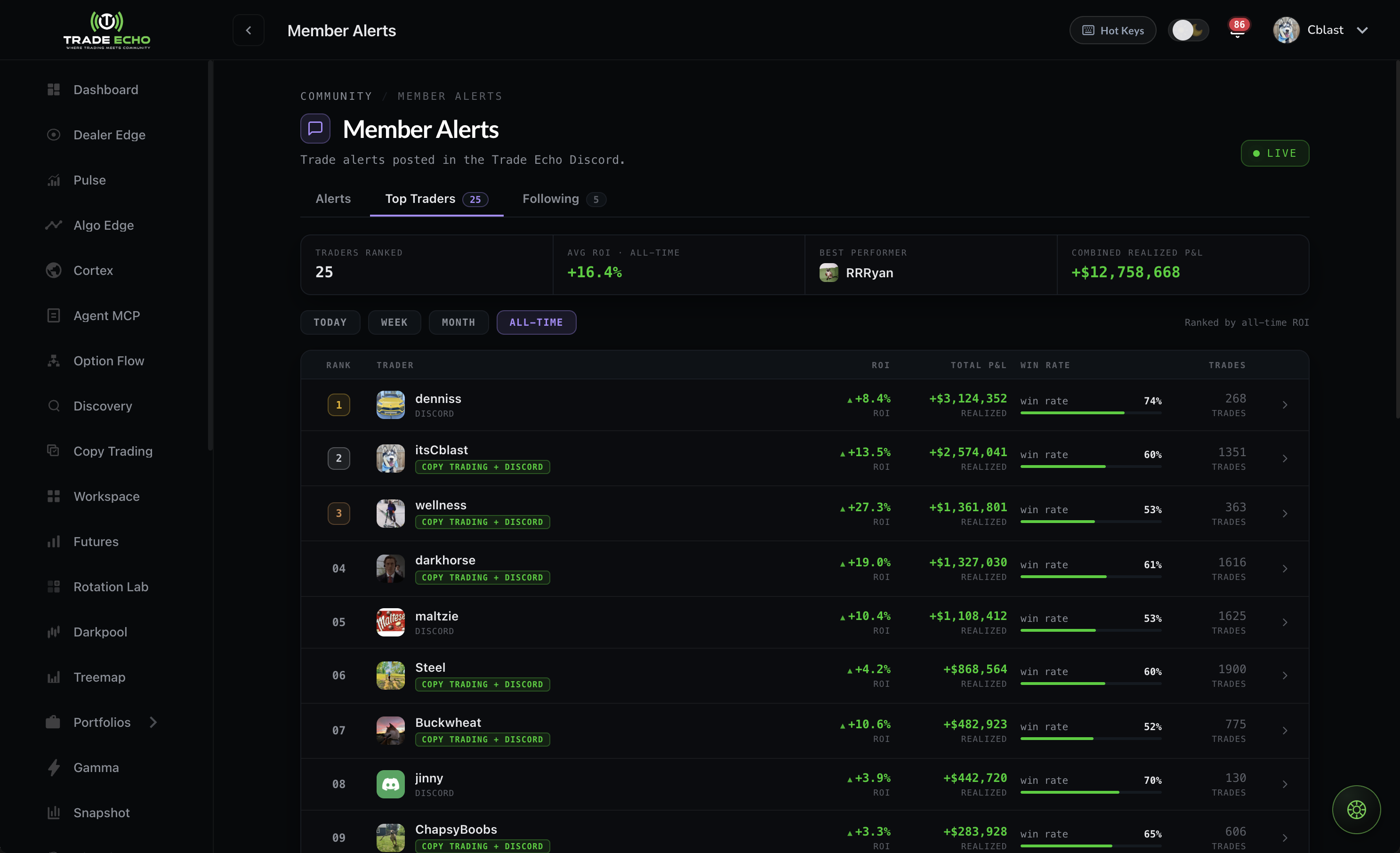Viewport: 1400px width, 853px height.
Task: Open best performer RRRyan
Action: click(856, 273)
